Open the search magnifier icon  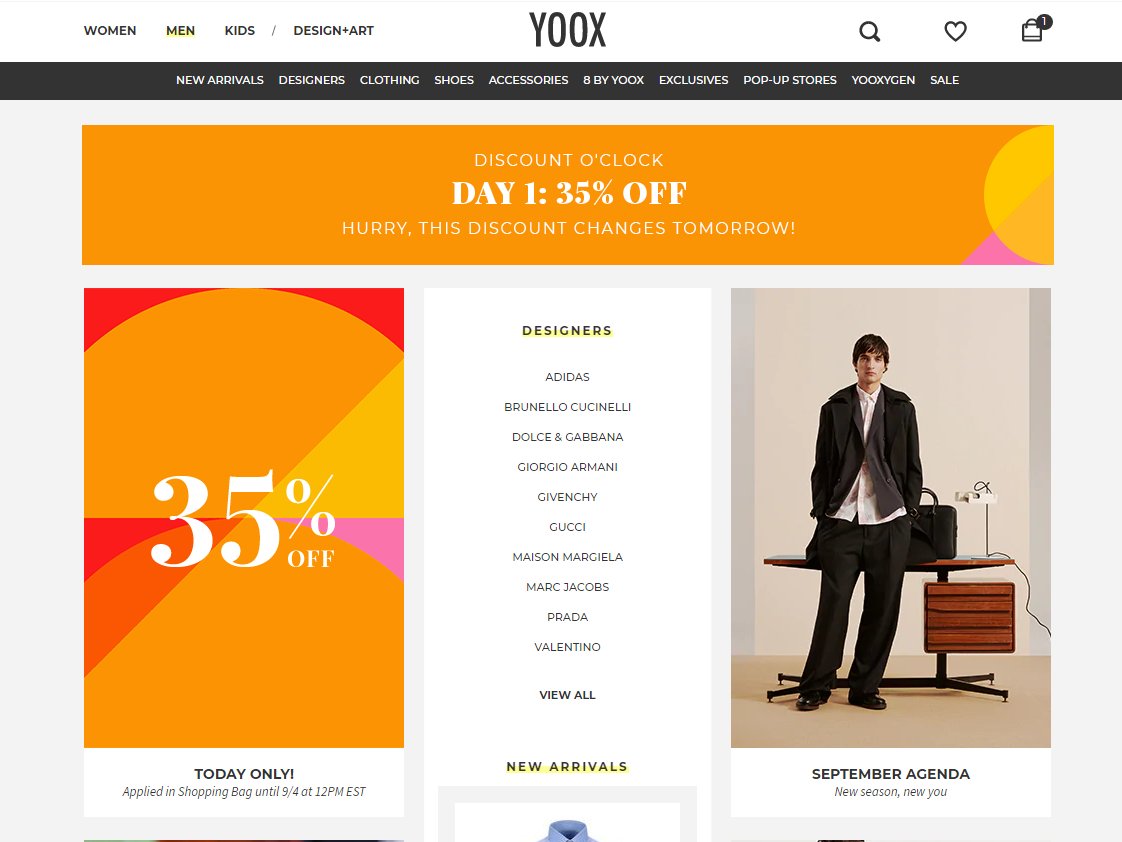coord(869,31)
